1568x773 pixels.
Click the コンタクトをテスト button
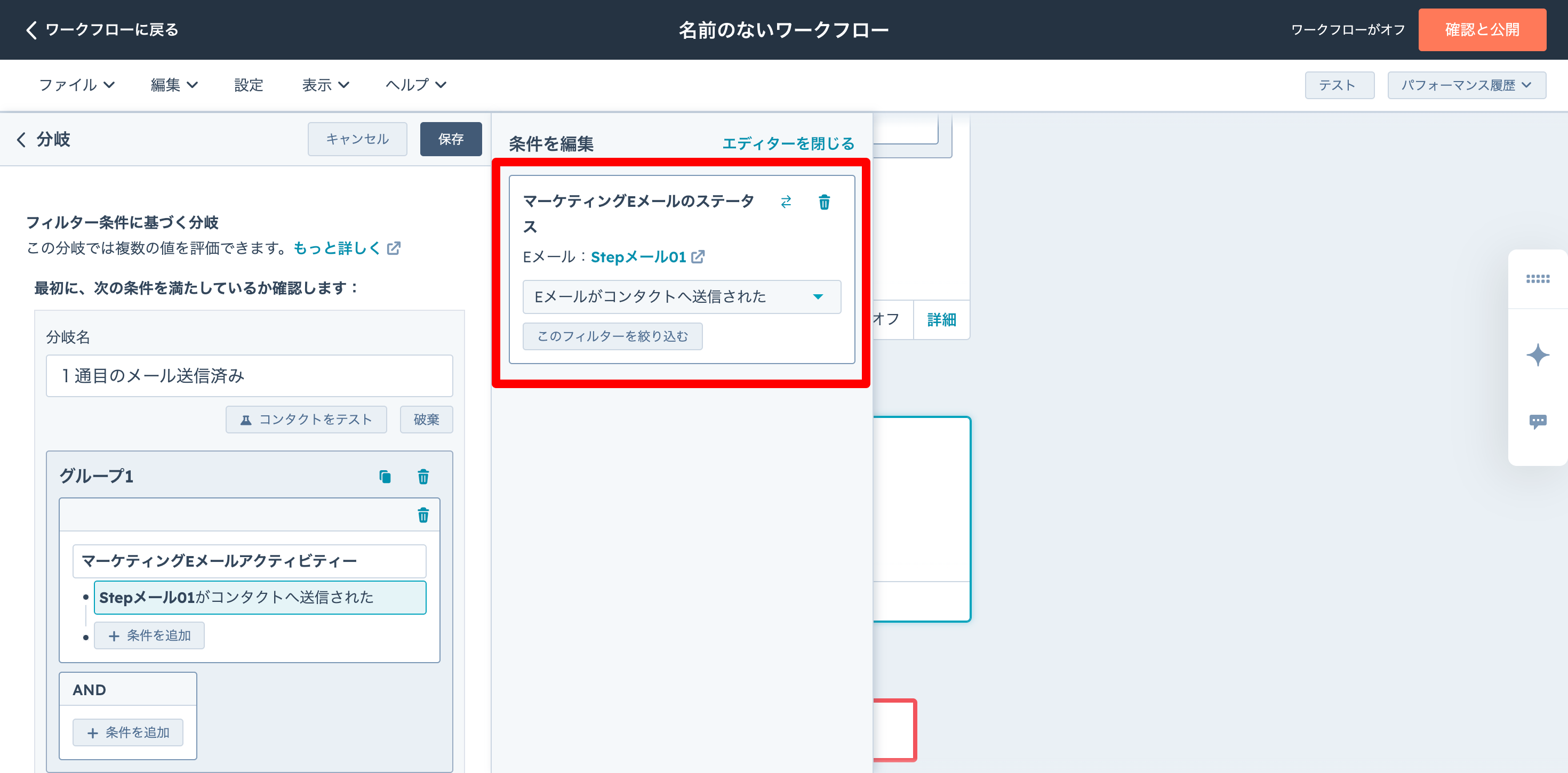point(306,420)
